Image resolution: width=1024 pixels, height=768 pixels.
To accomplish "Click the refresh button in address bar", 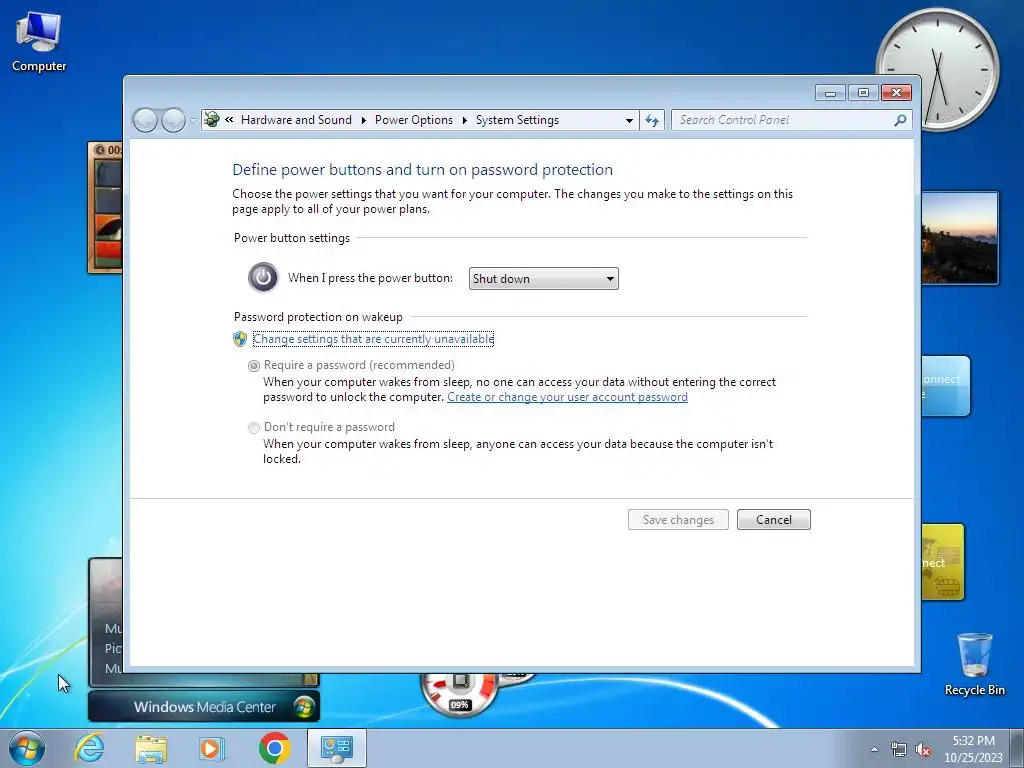I will pyautogui.click(x=652, y=120).
